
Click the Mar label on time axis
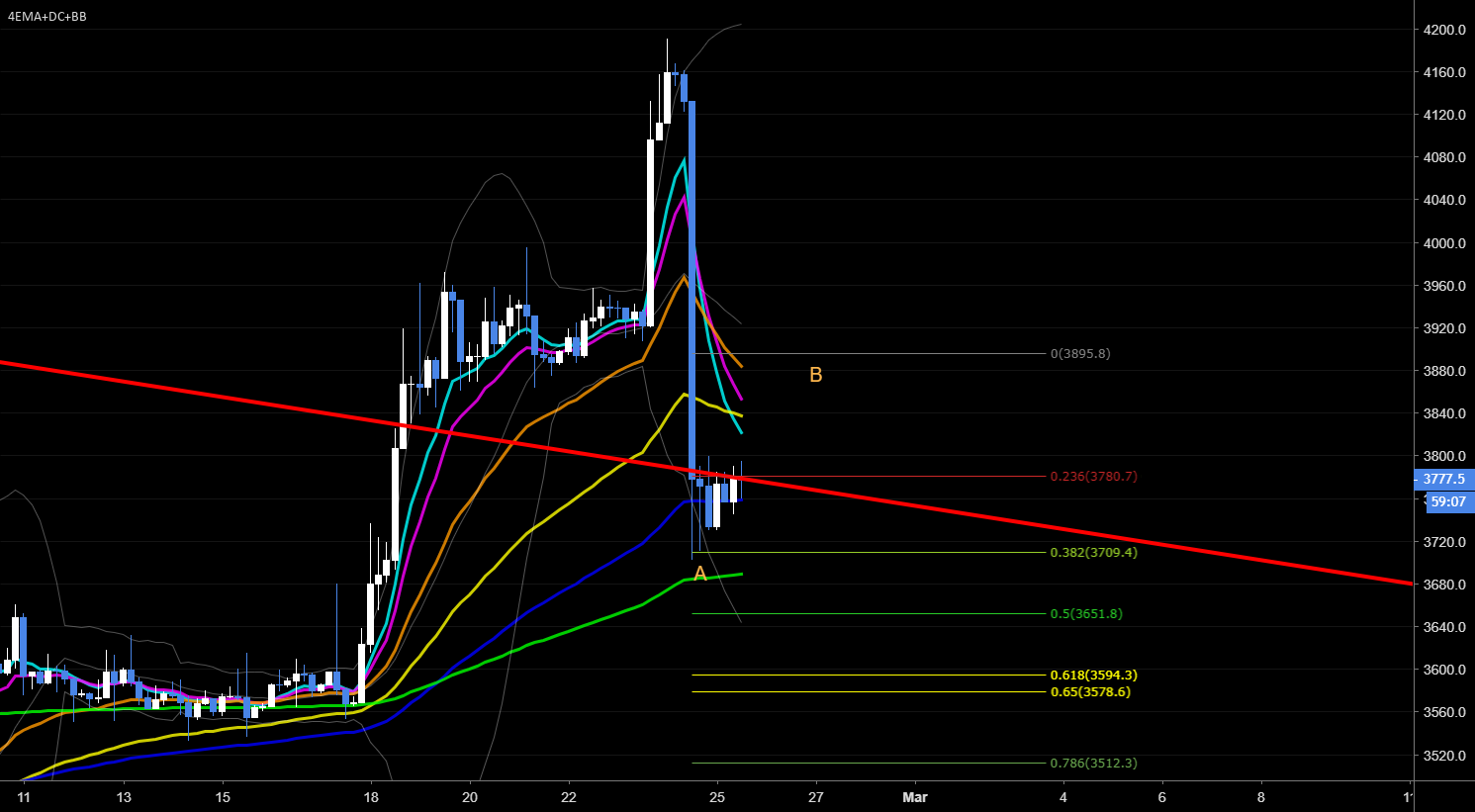tap(914, 797)
